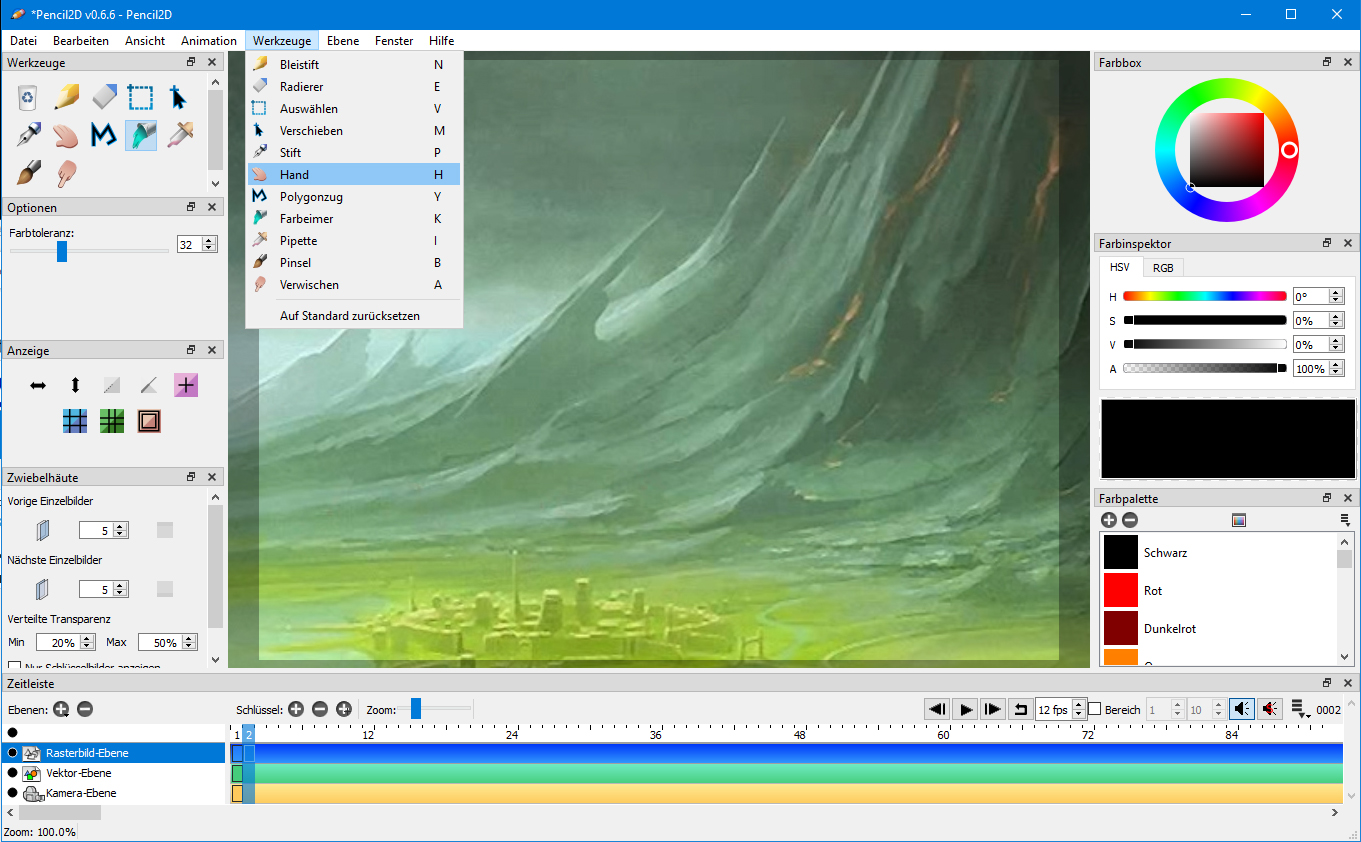Toggle the green grid overlay button
The height and width of the screenshot is (842, 1361).
(112, 422)
